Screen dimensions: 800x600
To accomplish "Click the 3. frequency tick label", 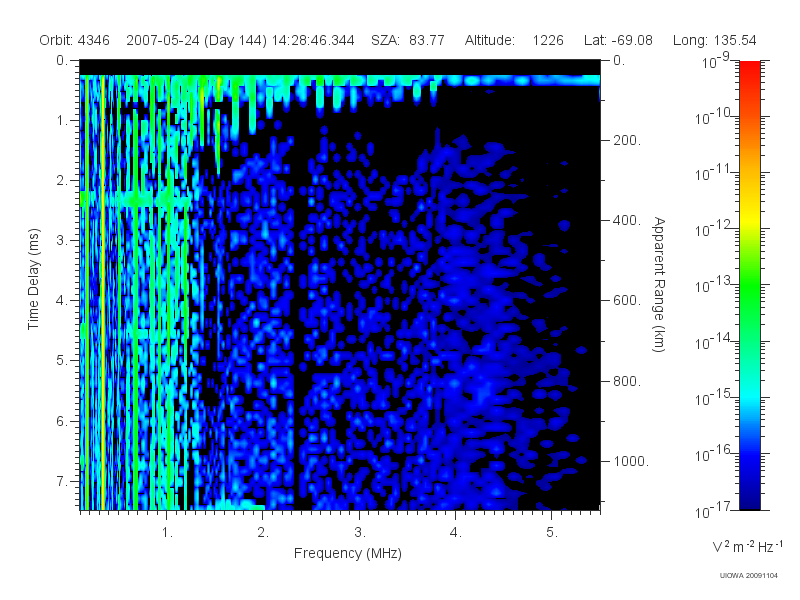I will coord(360,533).
